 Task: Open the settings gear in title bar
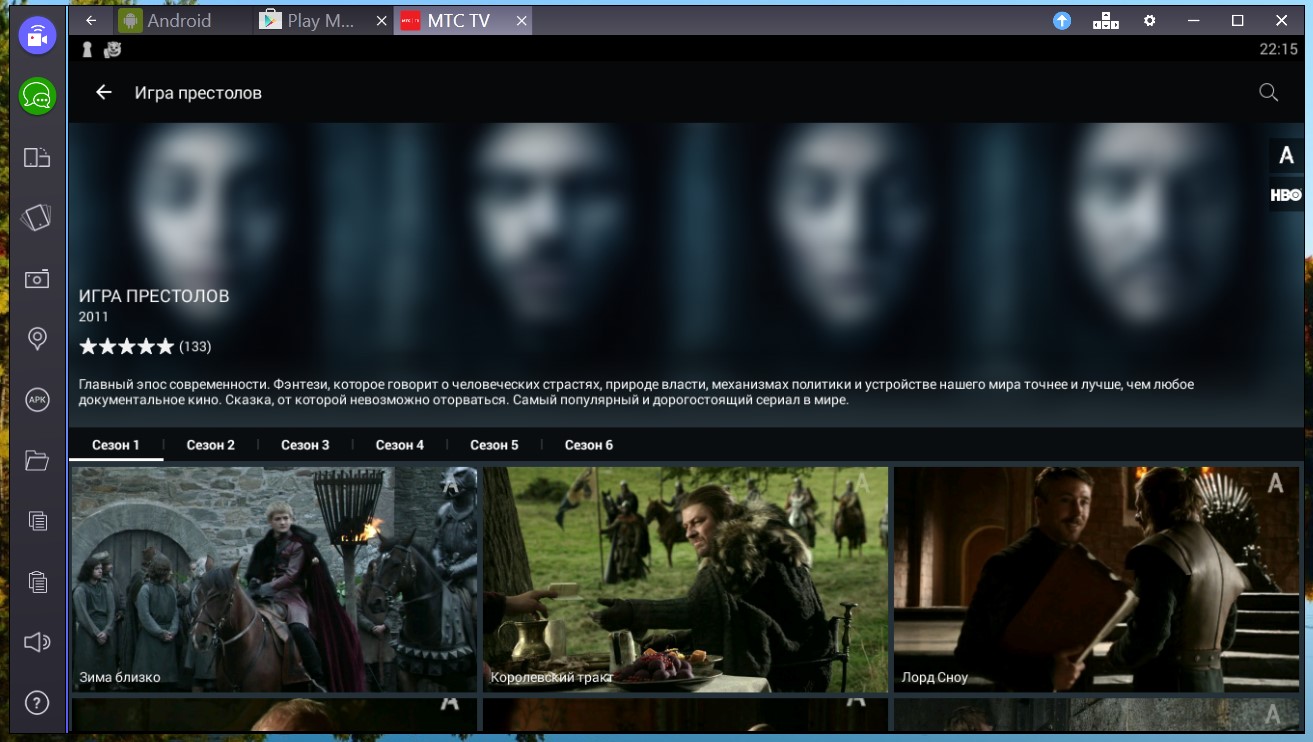(x=1149, y=20)
